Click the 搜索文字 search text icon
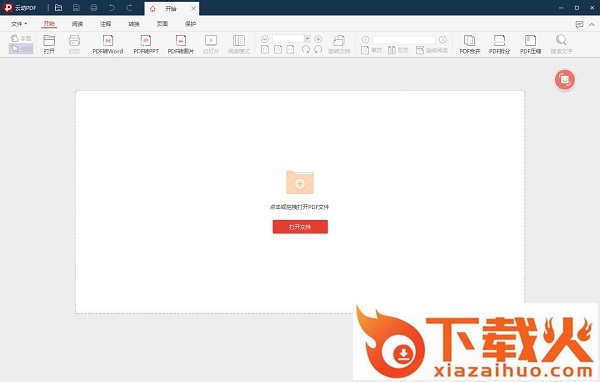This screenshot has height=382, width=600. point(561,44)
